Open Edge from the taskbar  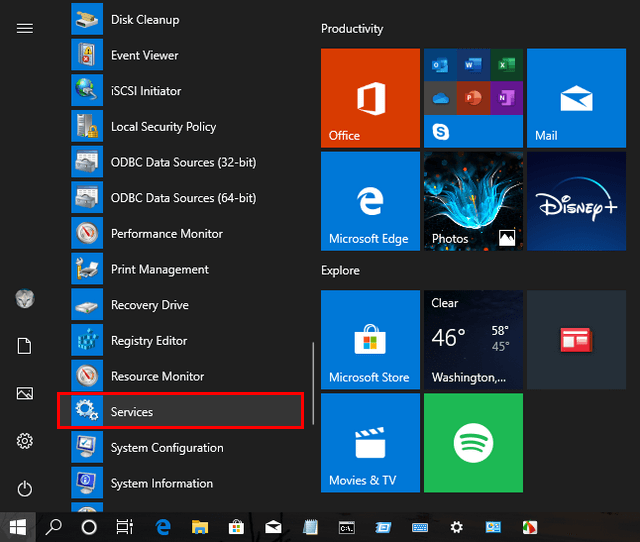[163, 527]
